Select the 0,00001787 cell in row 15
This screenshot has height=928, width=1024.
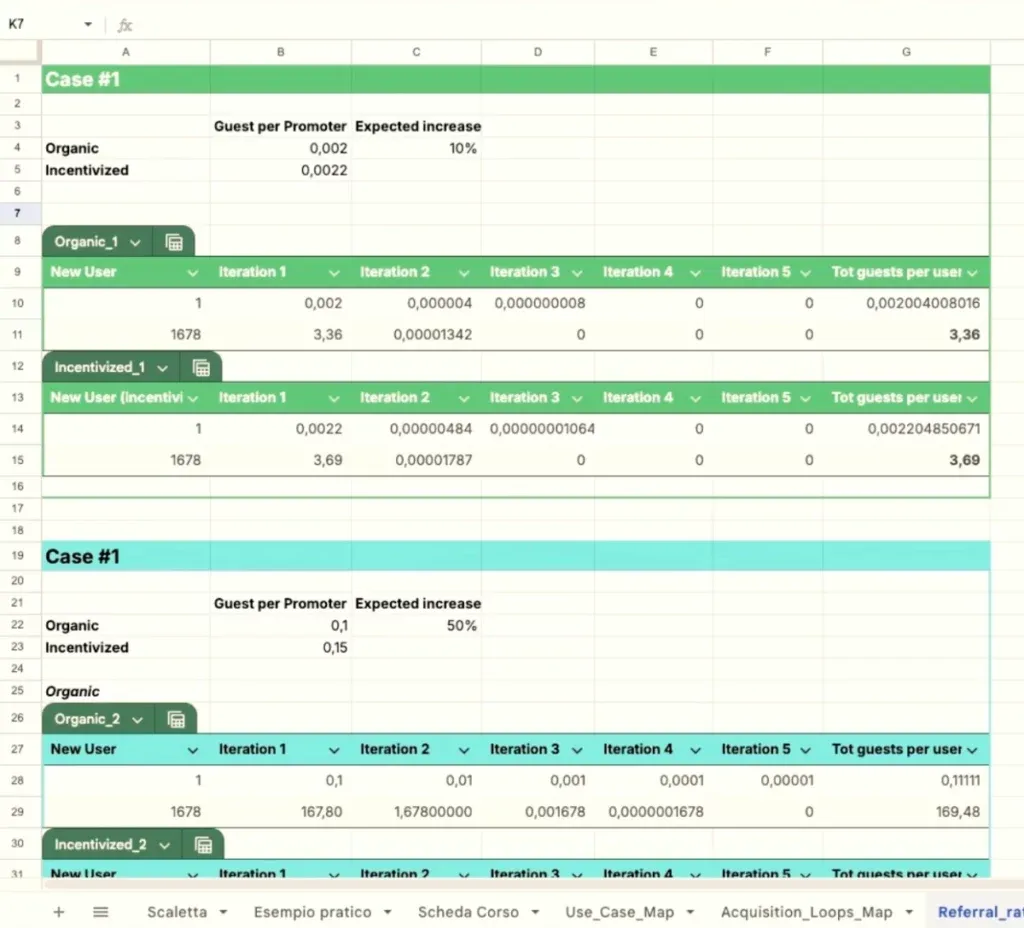pos(416,460)
